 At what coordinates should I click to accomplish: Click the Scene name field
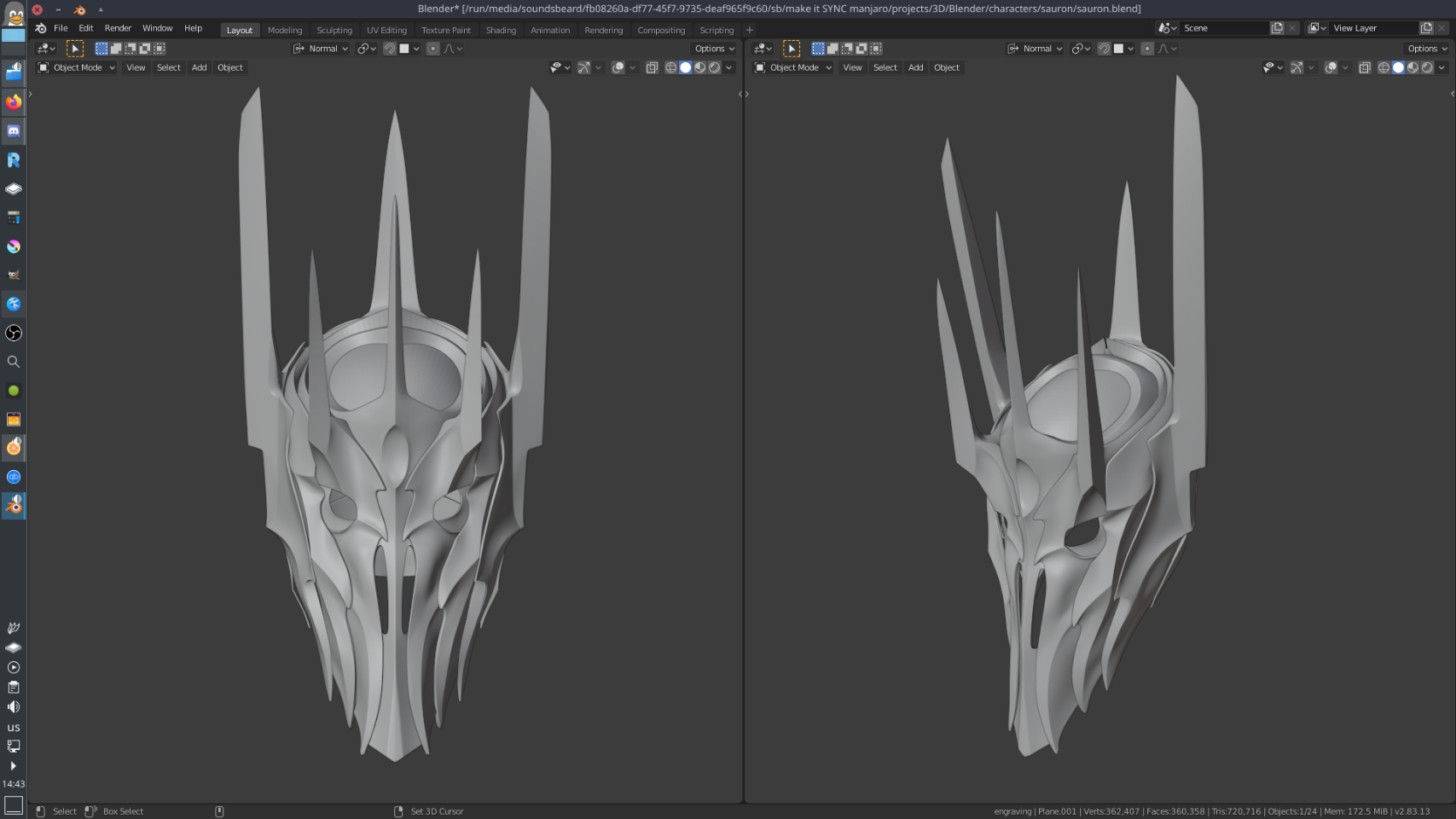1224,28
